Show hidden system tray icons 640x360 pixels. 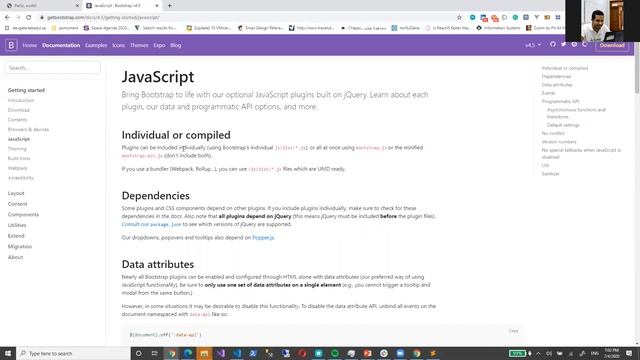538,353
